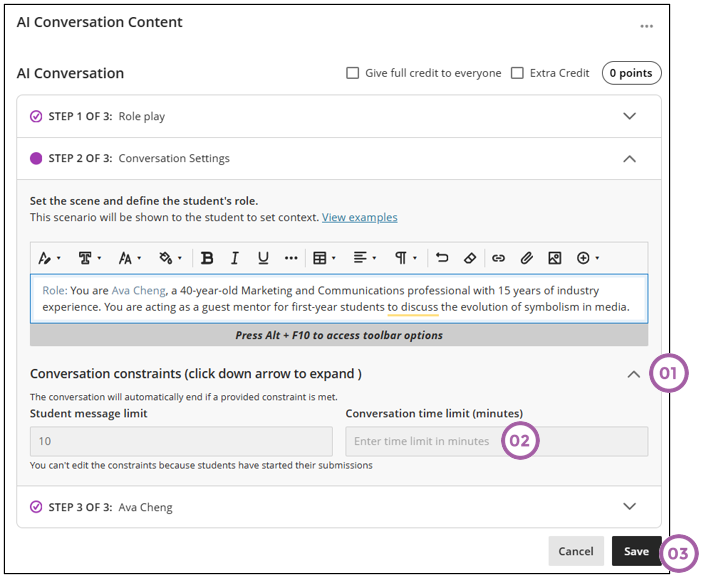Insert a hyperlink using the link icon
This screenshot has width=701, height=581.
pos(498,258)
